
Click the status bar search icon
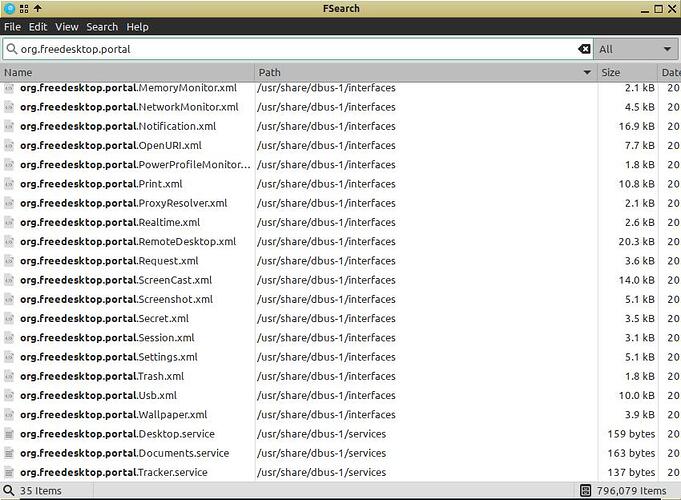[x=9, y=490]
